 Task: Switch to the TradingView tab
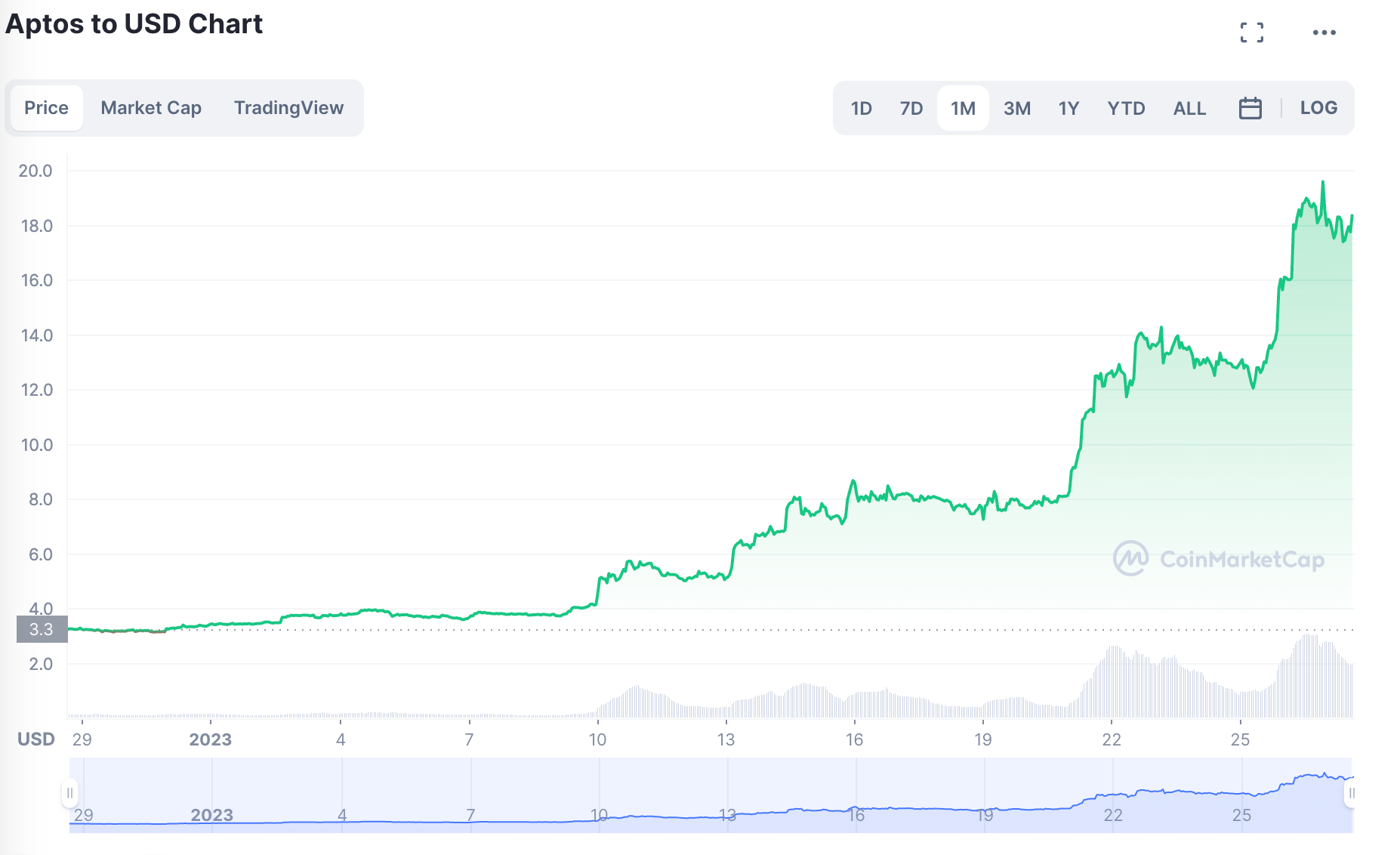click(x=288, y=108)
